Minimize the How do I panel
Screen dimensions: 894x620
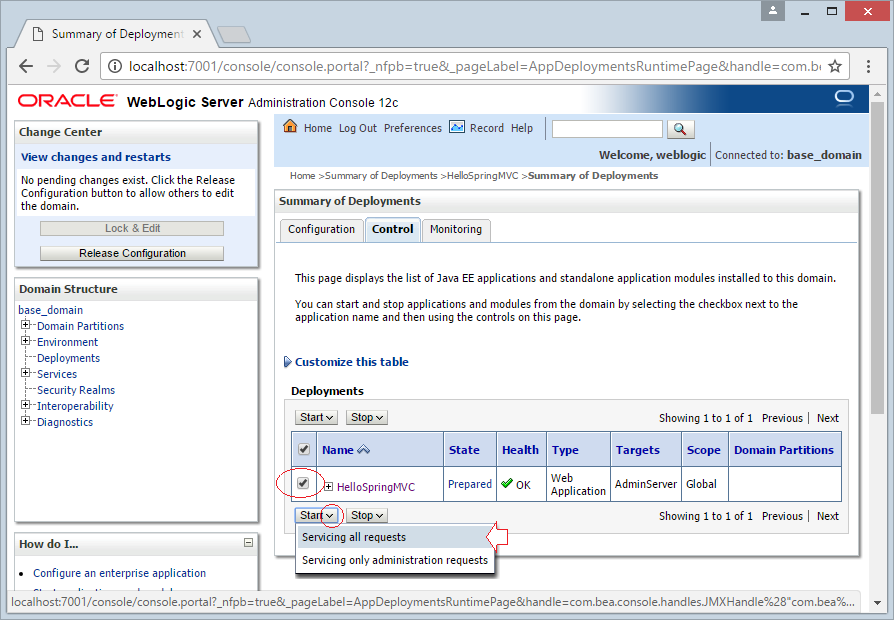(x=249, y=542)
